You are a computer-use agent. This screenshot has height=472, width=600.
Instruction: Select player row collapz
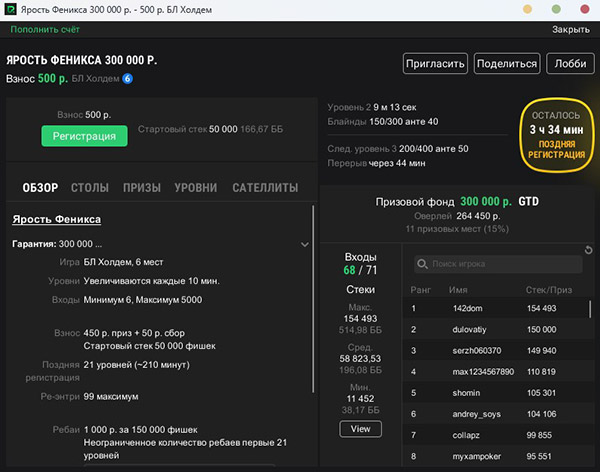point(496,435)
